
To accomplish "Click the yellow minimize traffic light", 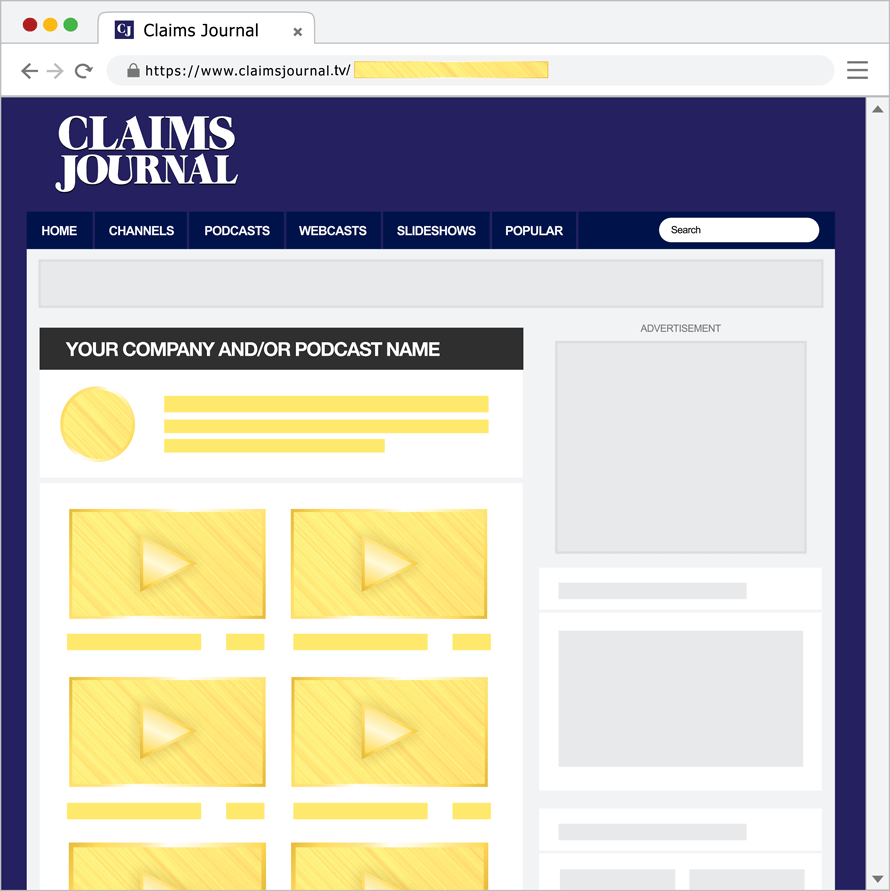I will point(49,23).
